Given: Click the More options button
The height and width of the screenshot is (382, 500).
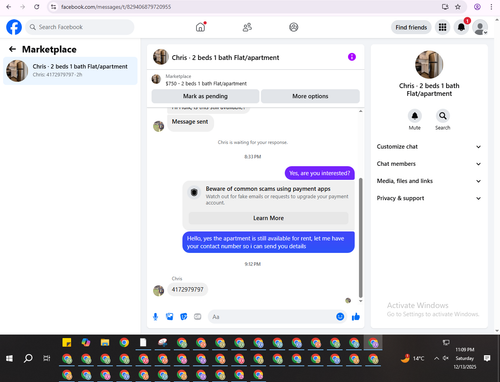Looking at the screenshot, I should point(310,96).
